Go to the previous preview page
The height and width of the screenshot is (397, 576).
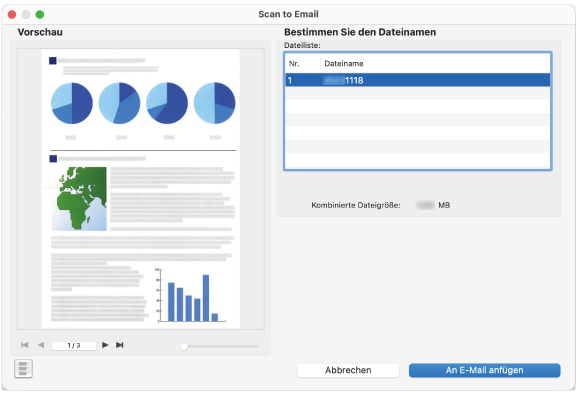(x=41, y=345)
